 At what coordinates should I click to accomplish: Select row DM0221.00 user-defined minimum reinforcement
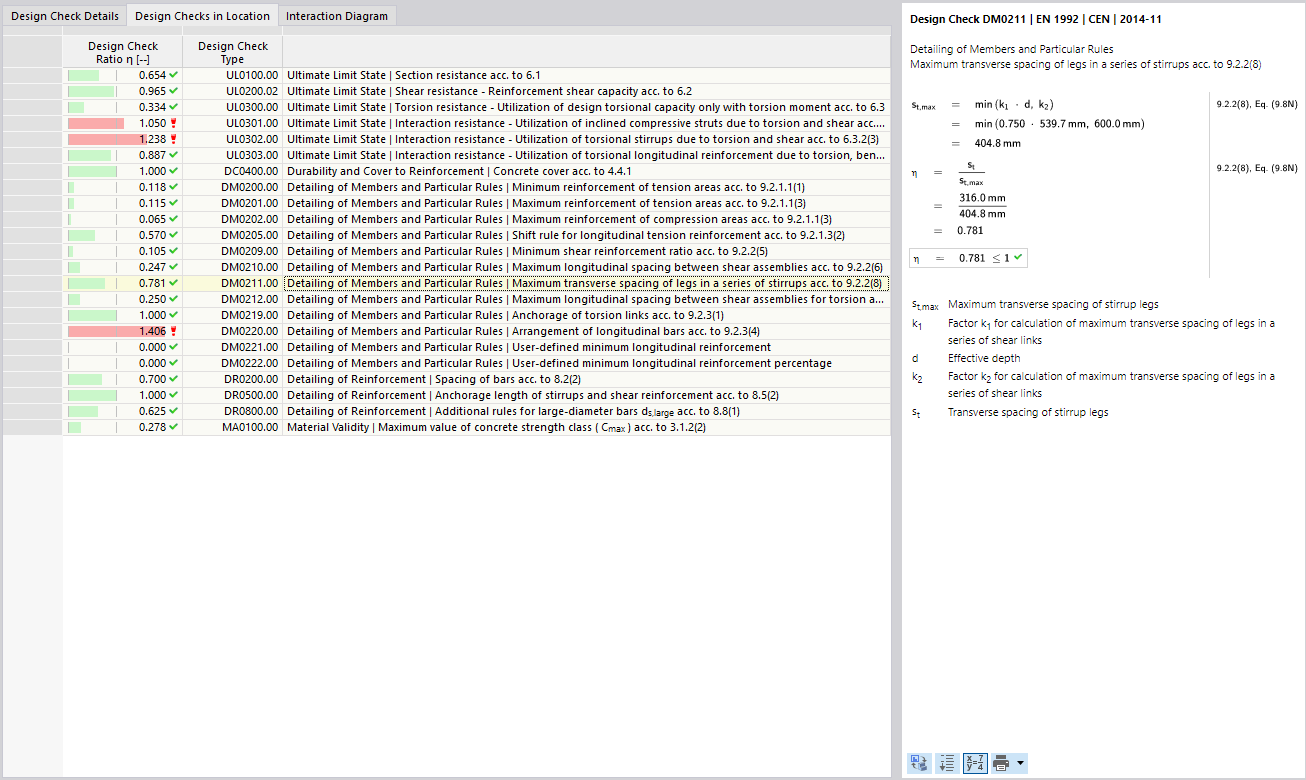tap(476, 347)
